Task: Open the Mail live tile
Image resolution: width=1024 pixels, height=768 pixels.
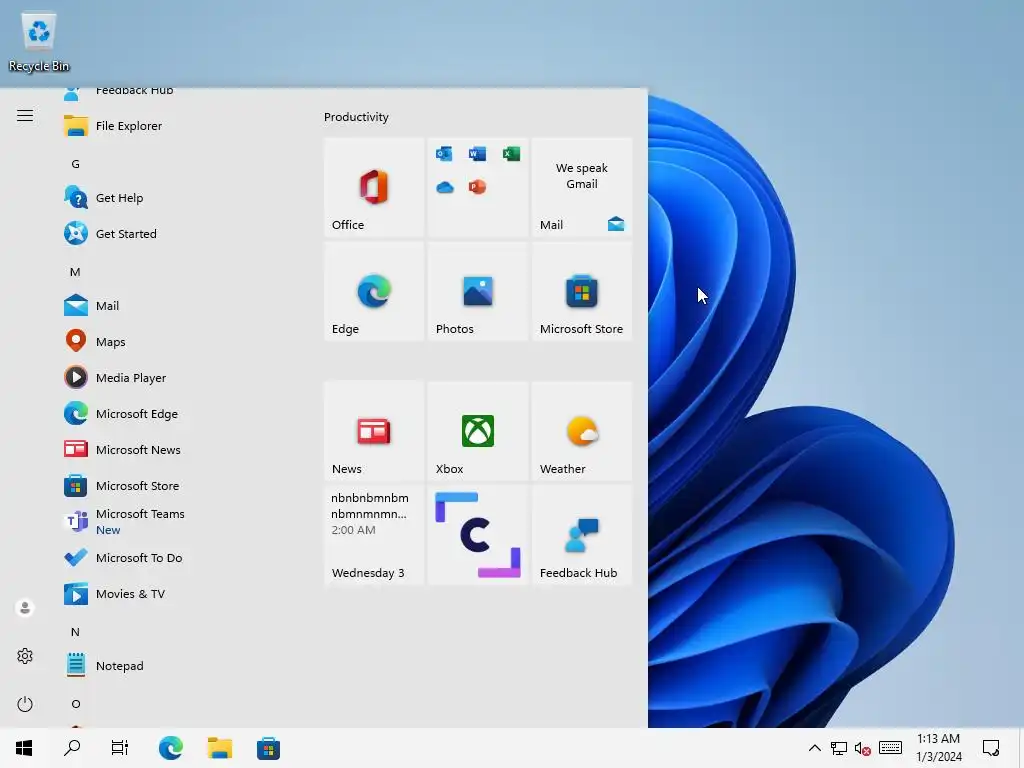Action: point(582,187)
